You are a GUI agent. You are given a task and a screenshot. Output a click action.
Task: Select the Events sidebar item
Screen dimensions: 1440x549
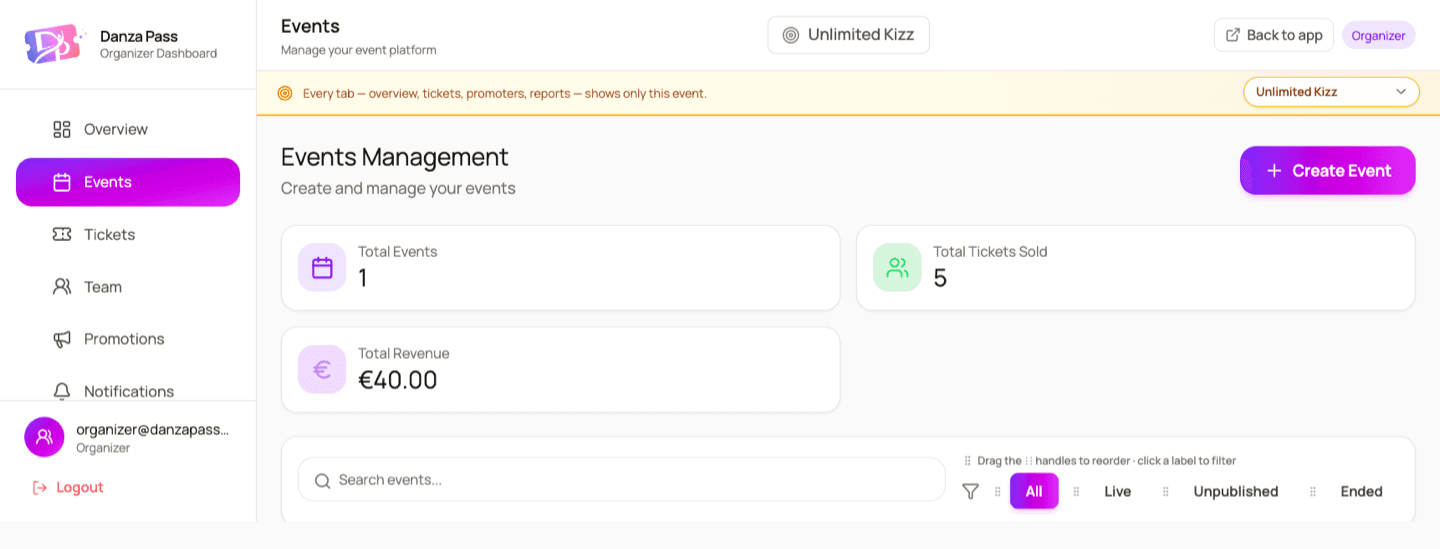[x=128, y=182]
